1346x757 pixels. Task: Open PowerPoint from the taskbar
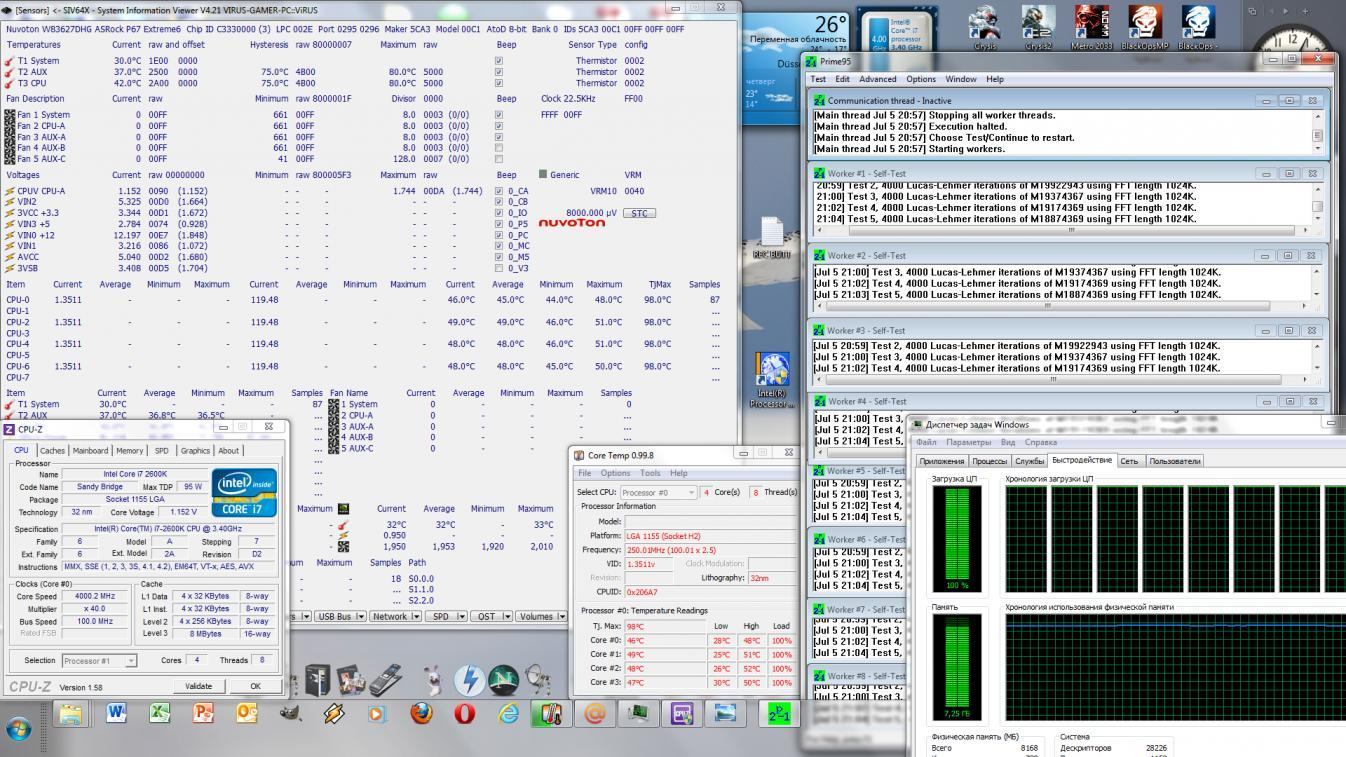click(x=203, y=713)
